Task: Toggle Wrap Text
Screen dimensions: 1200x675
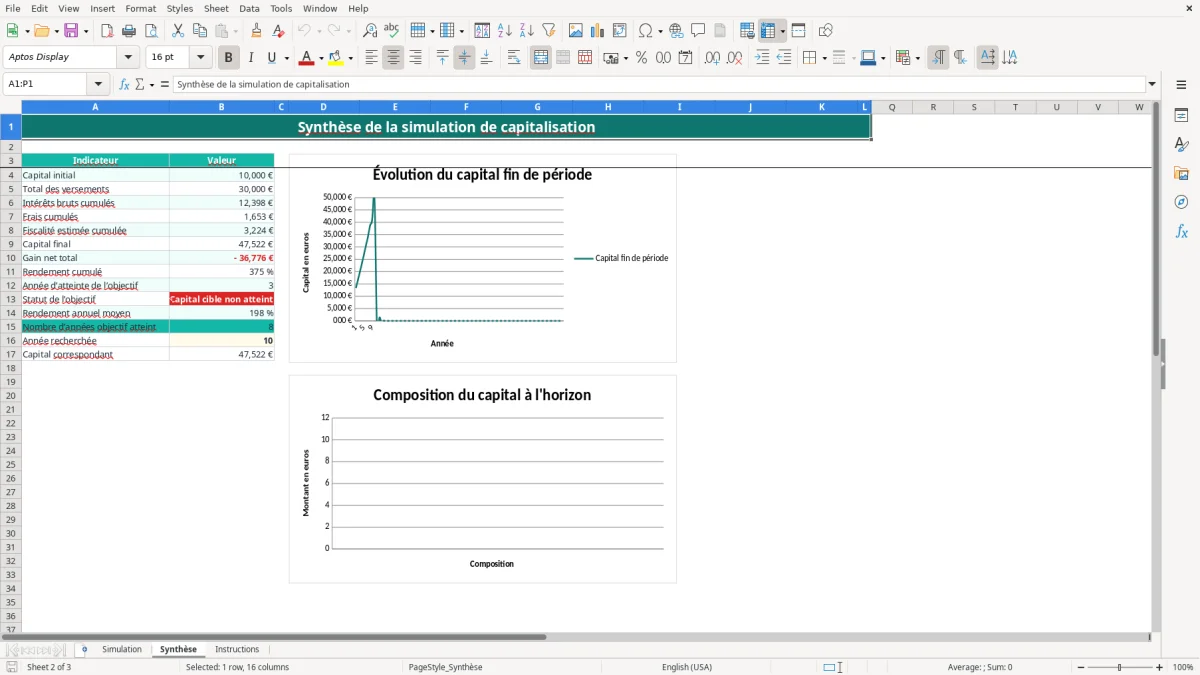Action: (514, 58)
